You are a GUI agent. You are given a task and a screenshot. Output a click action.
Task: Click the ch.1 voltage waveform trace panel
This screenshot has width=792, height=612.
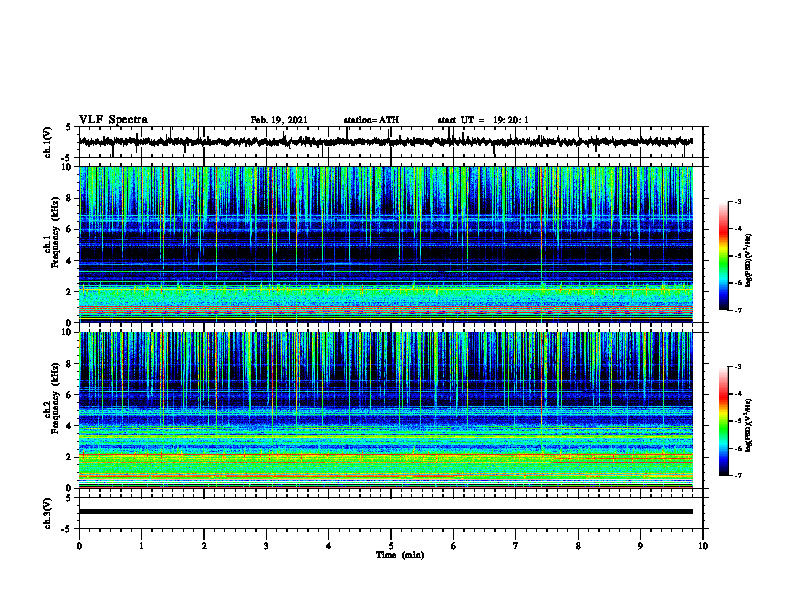click(x=391, y=142)
